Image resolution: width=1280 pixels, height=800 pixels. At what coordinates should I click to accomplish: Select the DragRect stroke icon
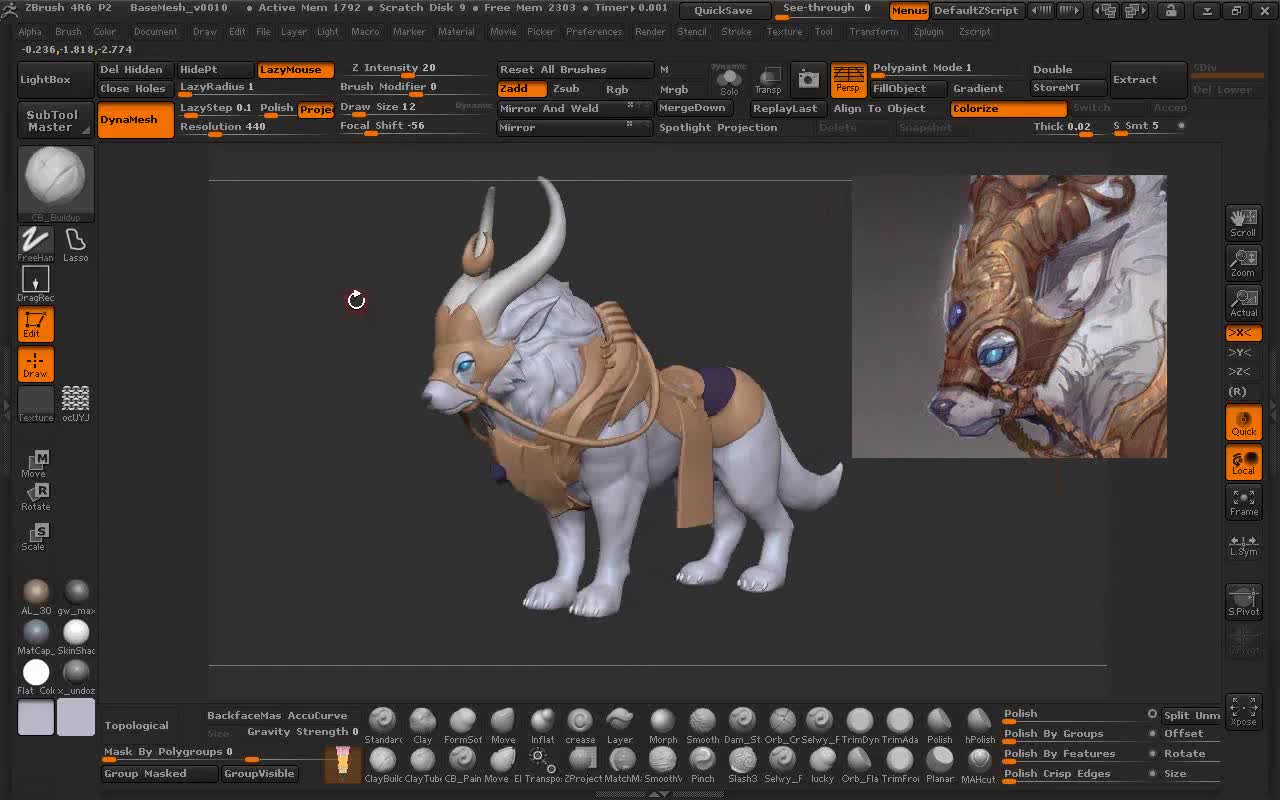pyautogui.click(x=35, y=284)
